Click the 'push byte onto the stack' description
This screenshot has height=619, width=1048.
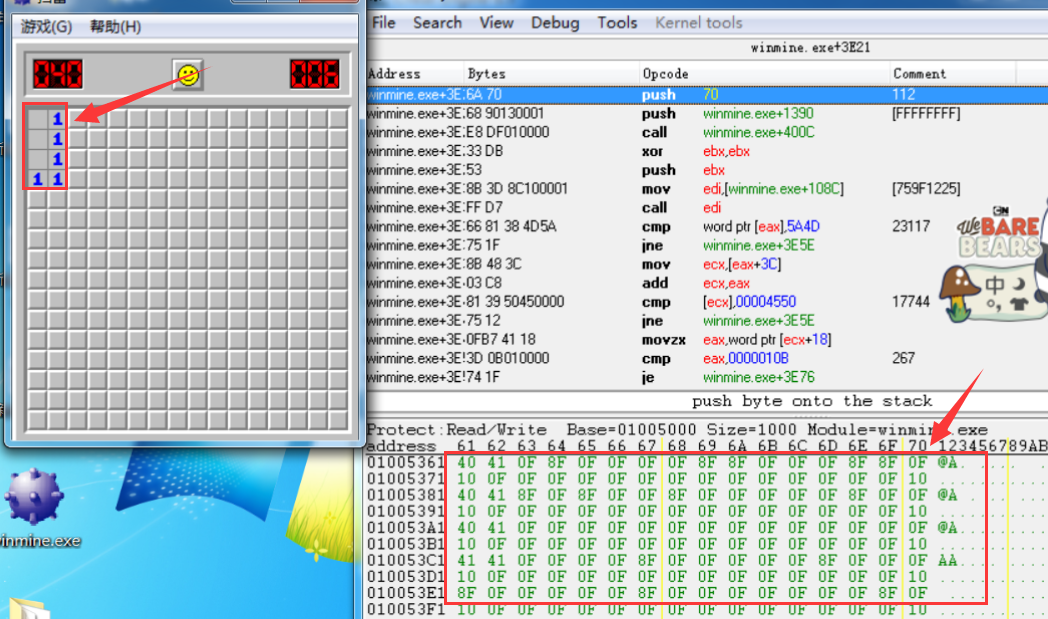pyautogui.click(x=811, y=401)
